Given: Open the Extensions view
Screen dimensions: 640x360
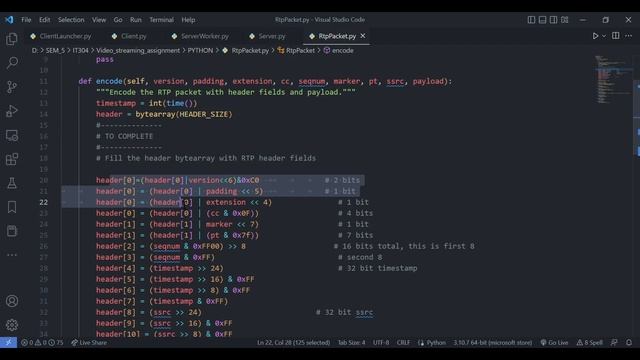Looking at the screenshot, I should coord(12,159).
